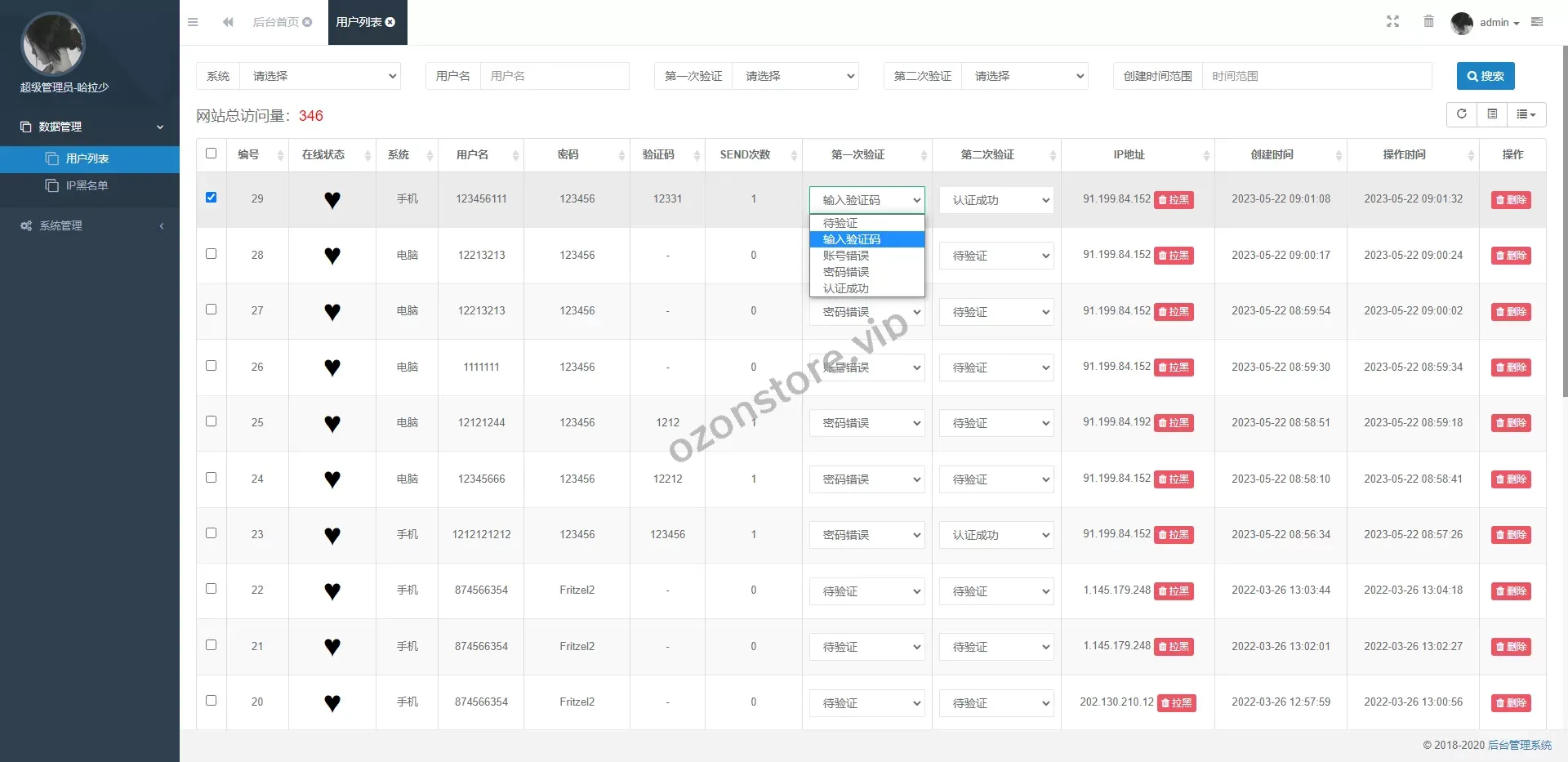Screen dimensions: 1568x762
Task: Click the fullscreen icon in the header
Action: tap(1392, 22)
